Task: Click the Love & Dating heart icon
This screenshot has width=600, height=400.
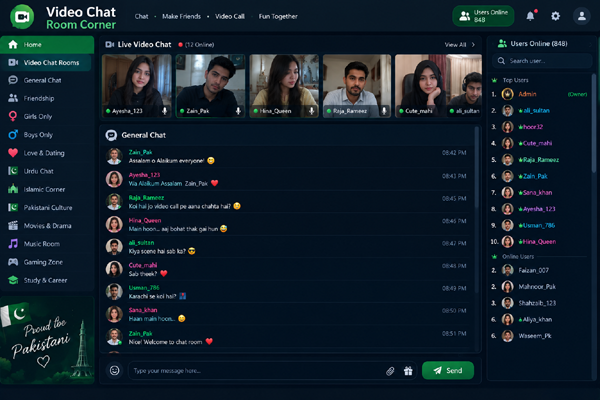Action: (x=13, y=153)
